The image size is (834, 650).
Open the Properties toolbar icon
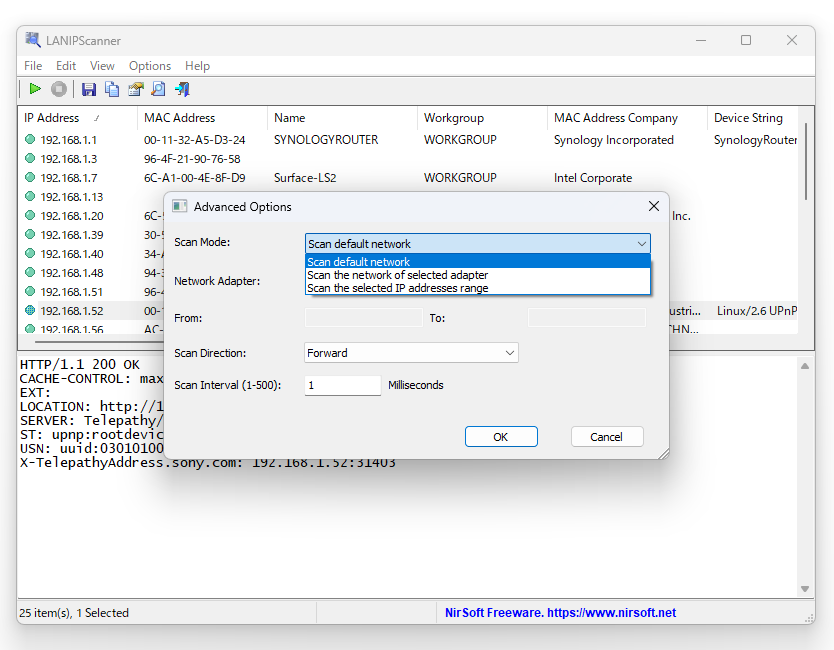point(136,89)
